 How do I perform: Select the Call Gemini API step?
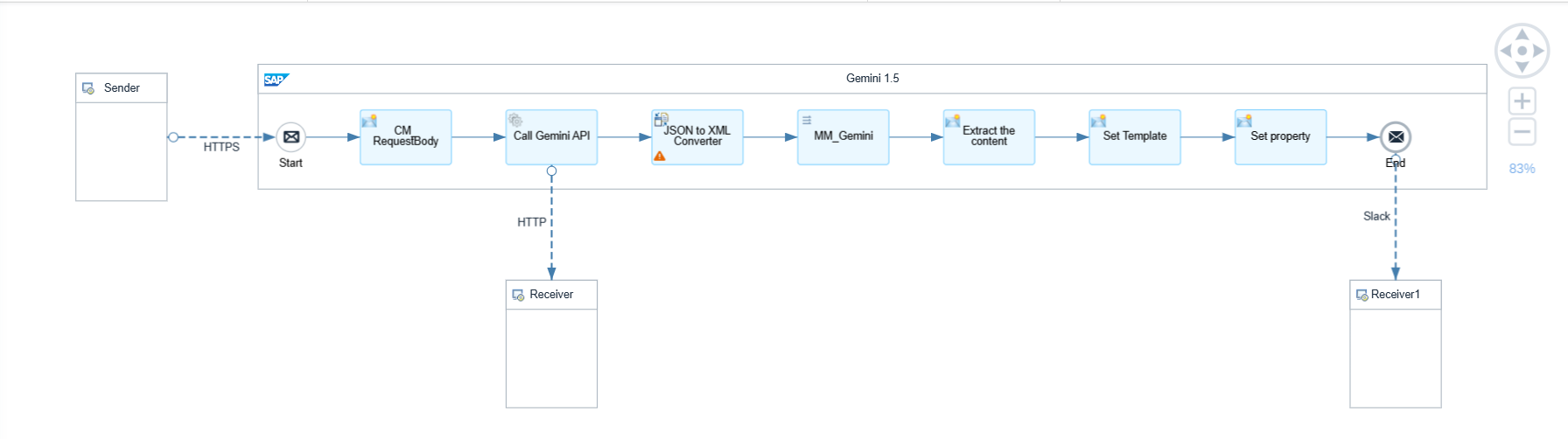(x=551, y=136)
